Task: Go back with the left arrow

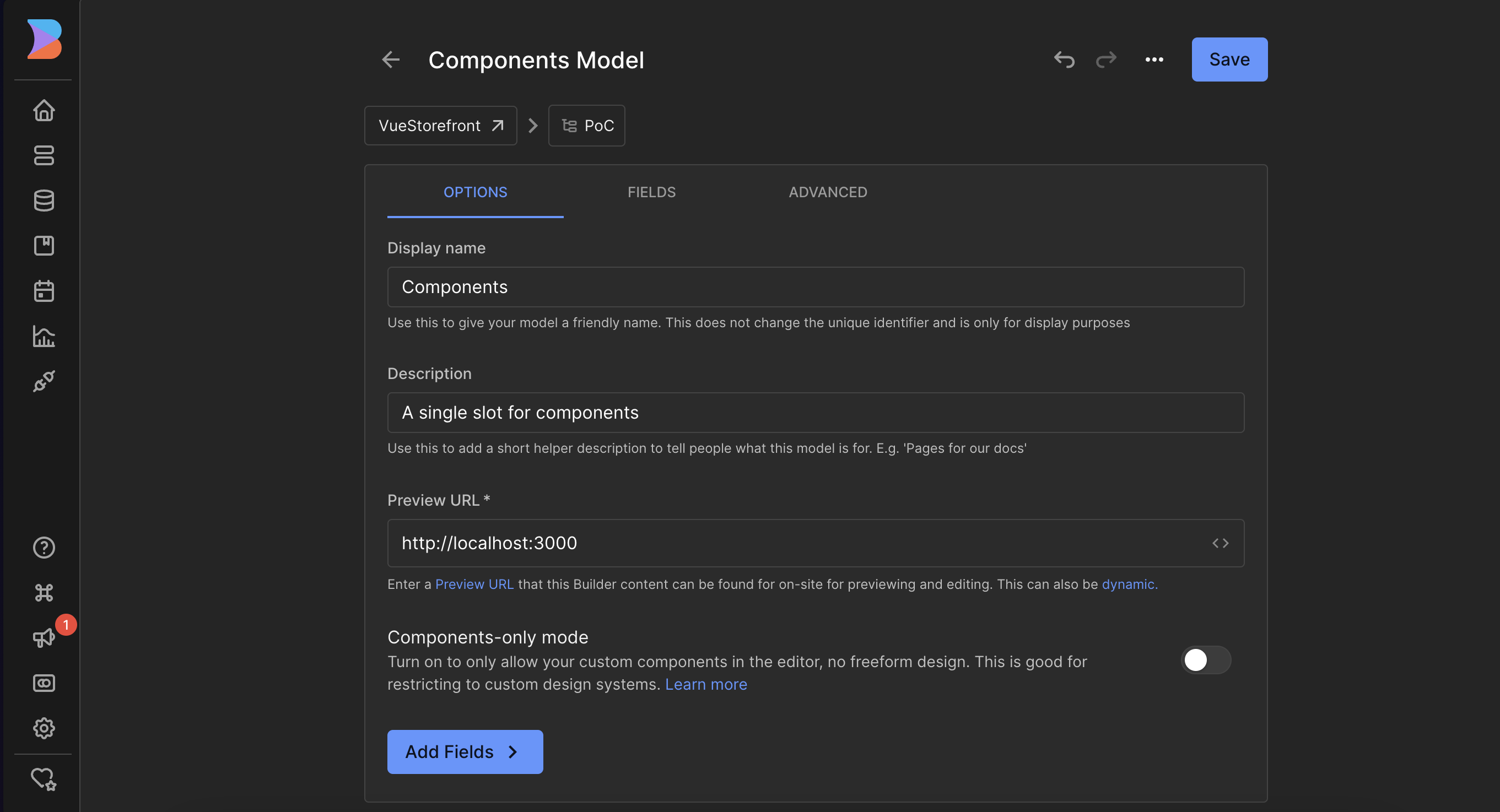Action: (x=391, y=59)
